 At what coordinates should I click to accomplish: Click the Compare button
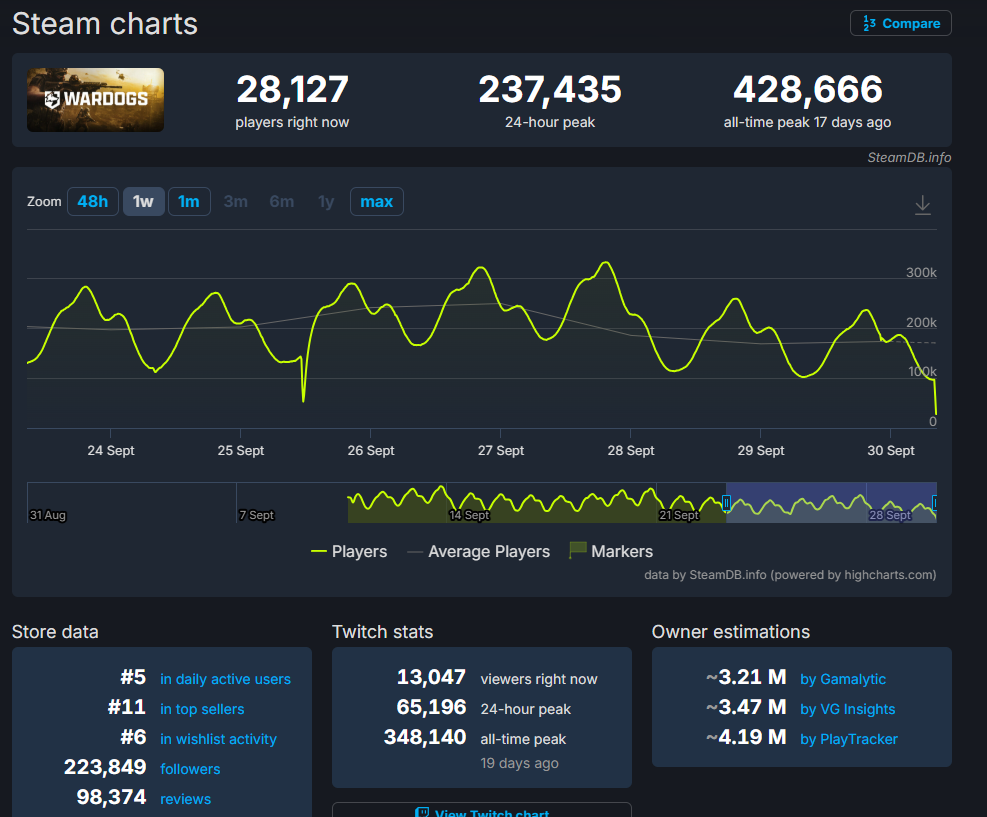[x=900, y=23]
